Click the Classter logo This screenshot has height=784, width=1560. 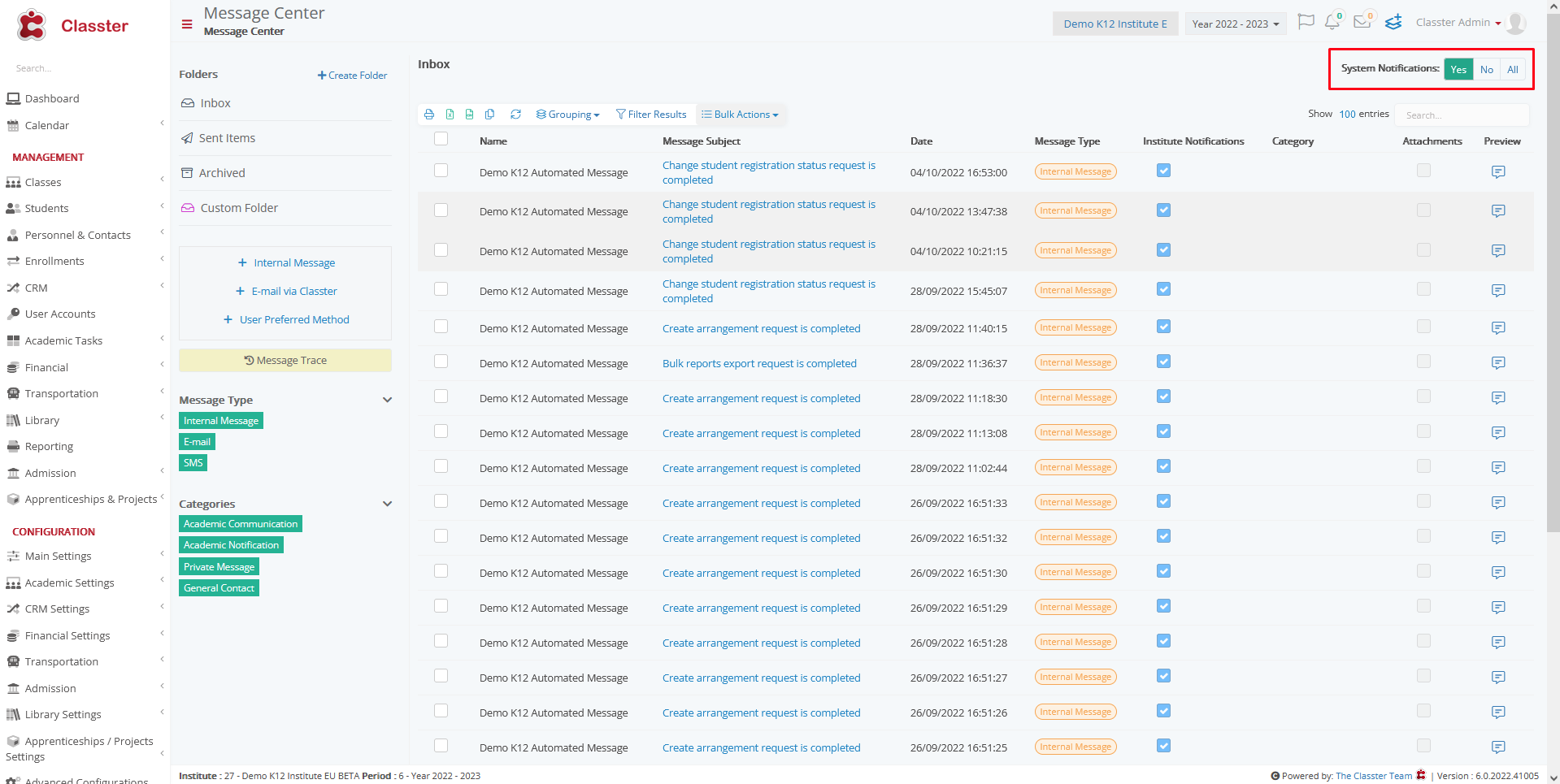click(x=73, y=25)
